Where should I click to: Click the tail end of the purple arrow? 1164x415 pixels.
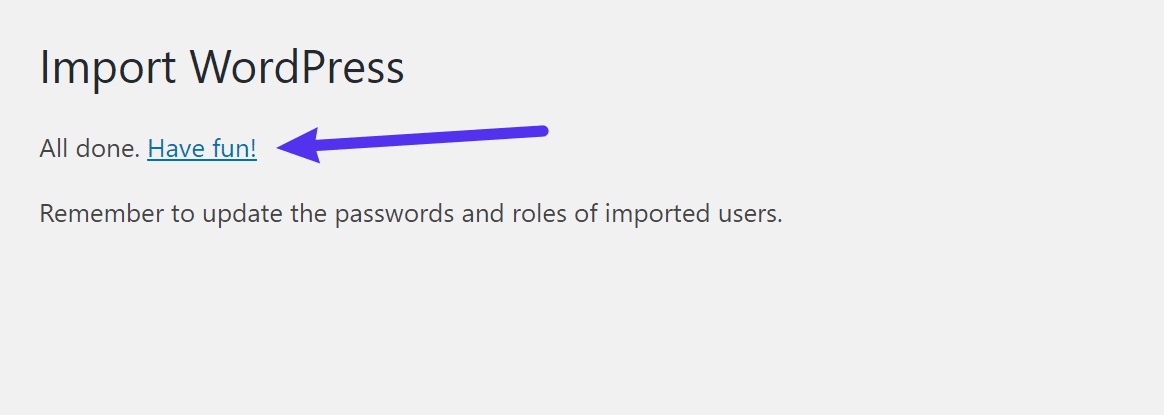(540, 130)
